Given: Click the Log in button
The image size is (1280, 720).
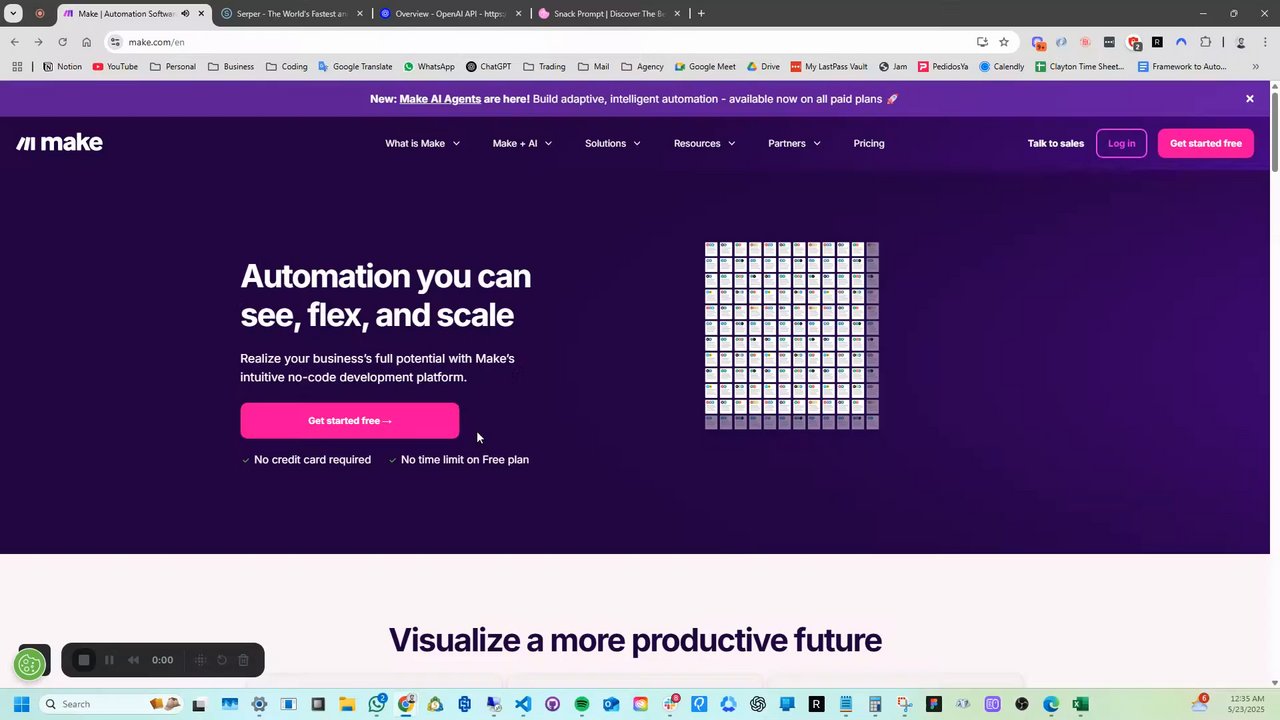Looking at the screenshot, I should 1121,143.
